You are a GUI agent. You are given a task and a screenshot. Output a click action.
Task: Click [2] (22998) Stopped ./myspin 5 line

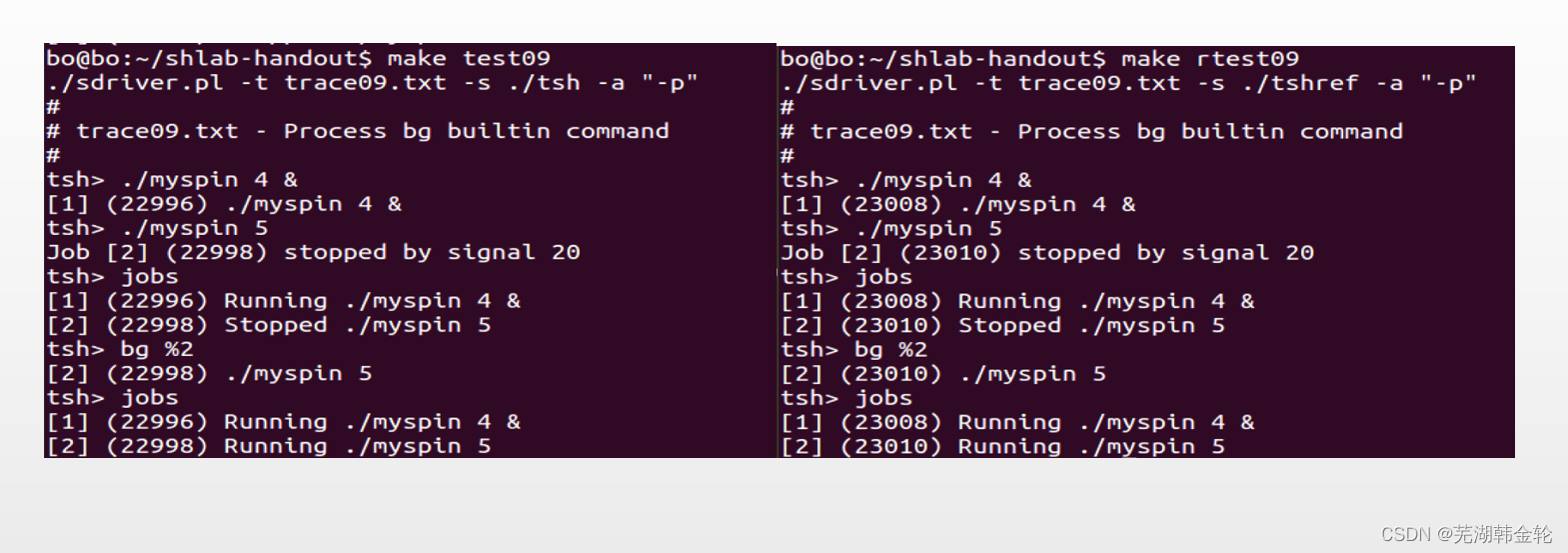coord(269,325)
